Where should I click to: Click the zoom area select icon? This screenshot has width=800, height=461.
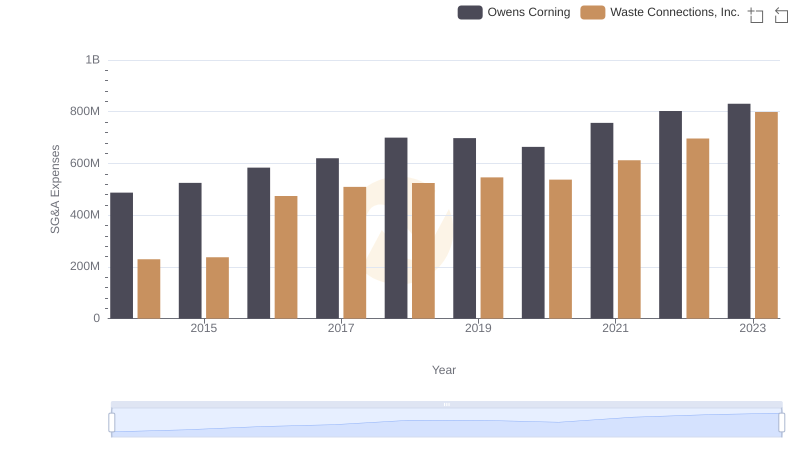click(x=756, y=15)
